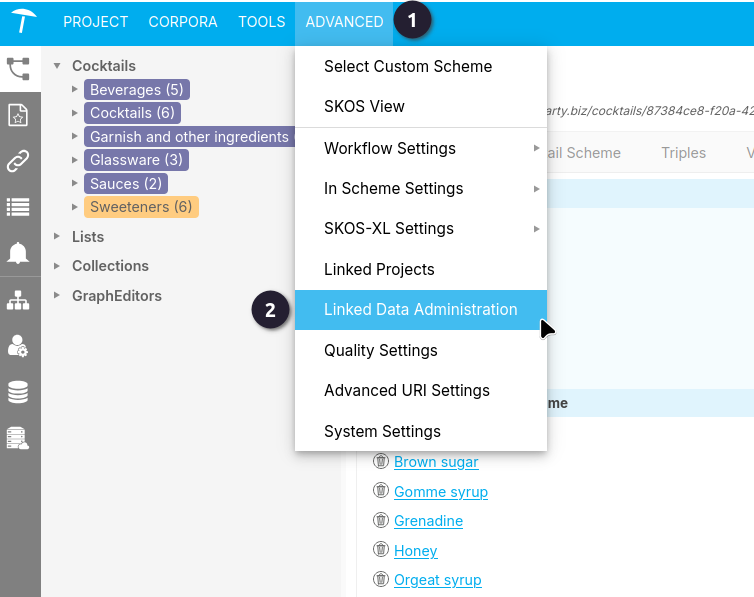Viewport: 754px width, 597px height.
Task: Select the Sweeteners (6) concept
Action: click(x=141, y=207)
